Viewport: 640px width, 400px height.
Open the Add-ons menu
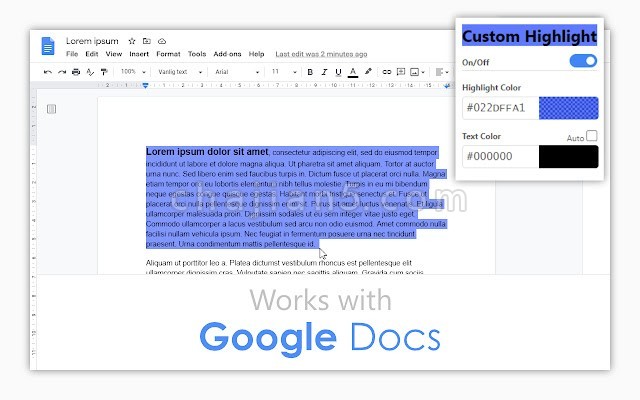pos(227,54)
